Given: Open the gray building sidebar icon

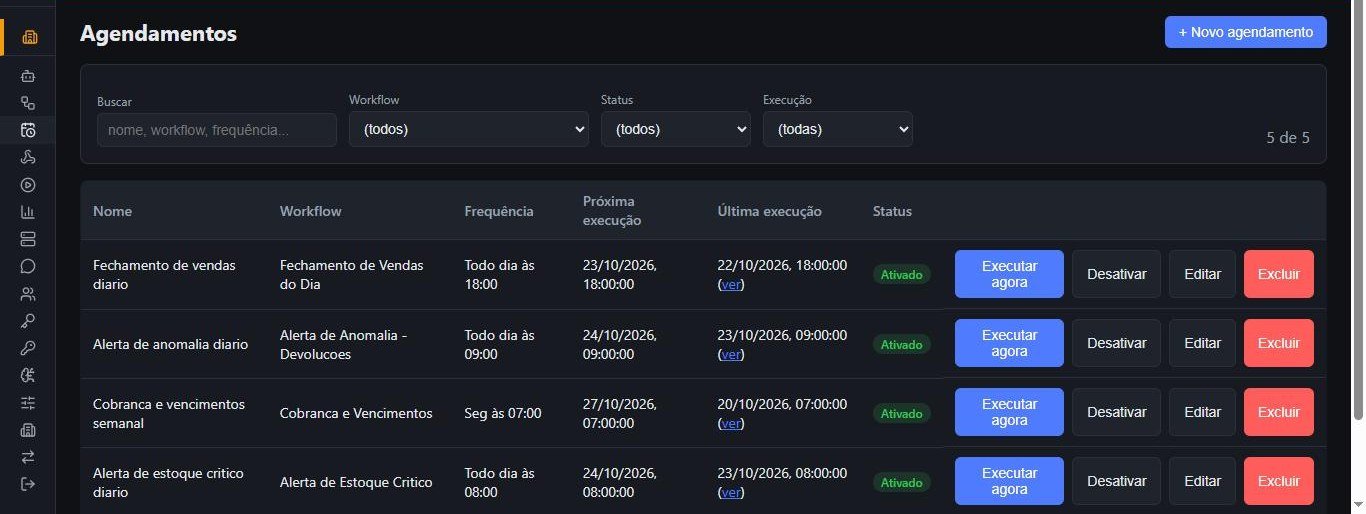Looking at the screenshot, I should pyautogui.click(x=28, y=430).
